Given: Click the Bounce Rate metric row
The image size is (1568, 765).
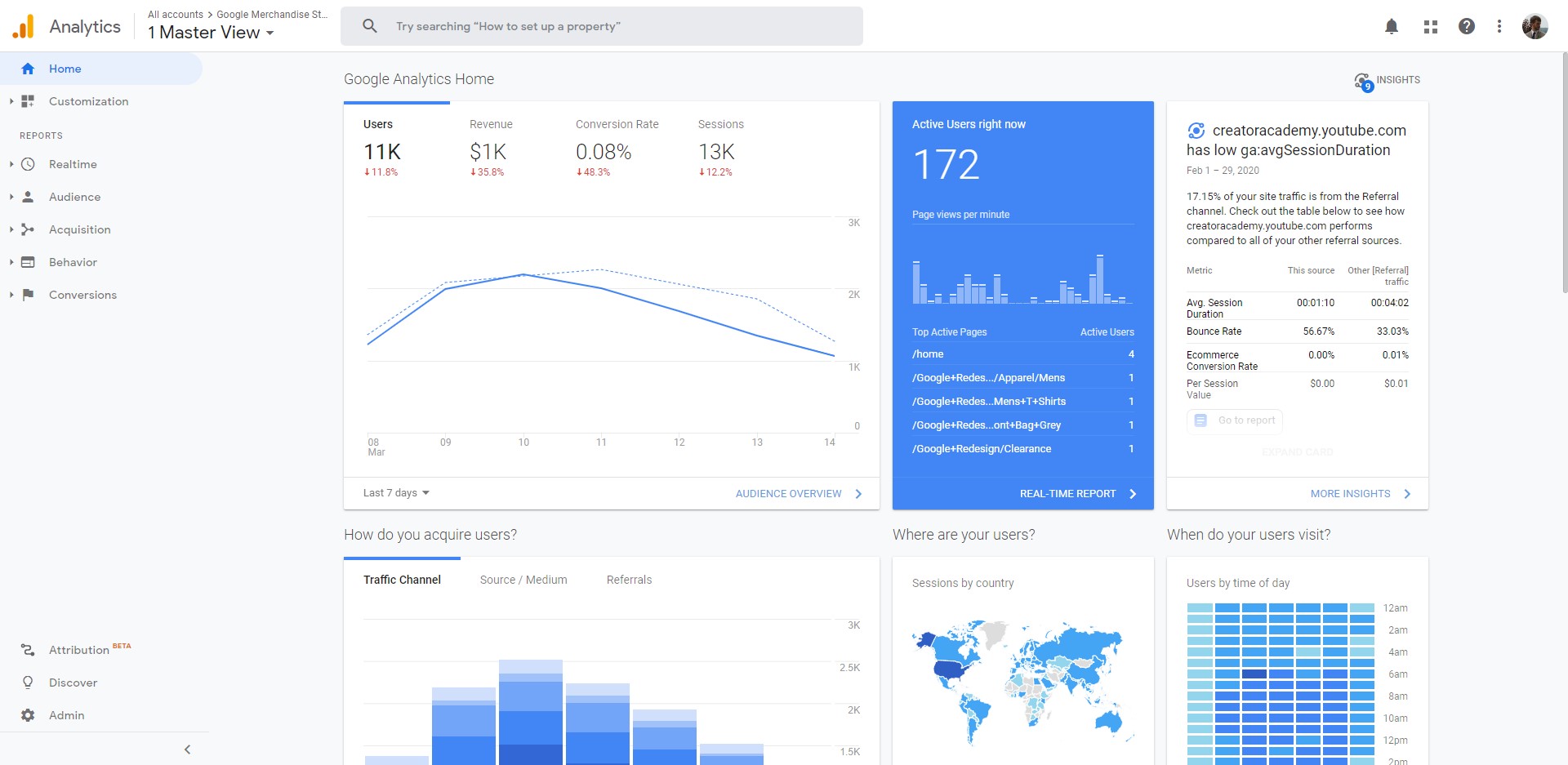Looking at the screenshot, I should click(1297, 331).
